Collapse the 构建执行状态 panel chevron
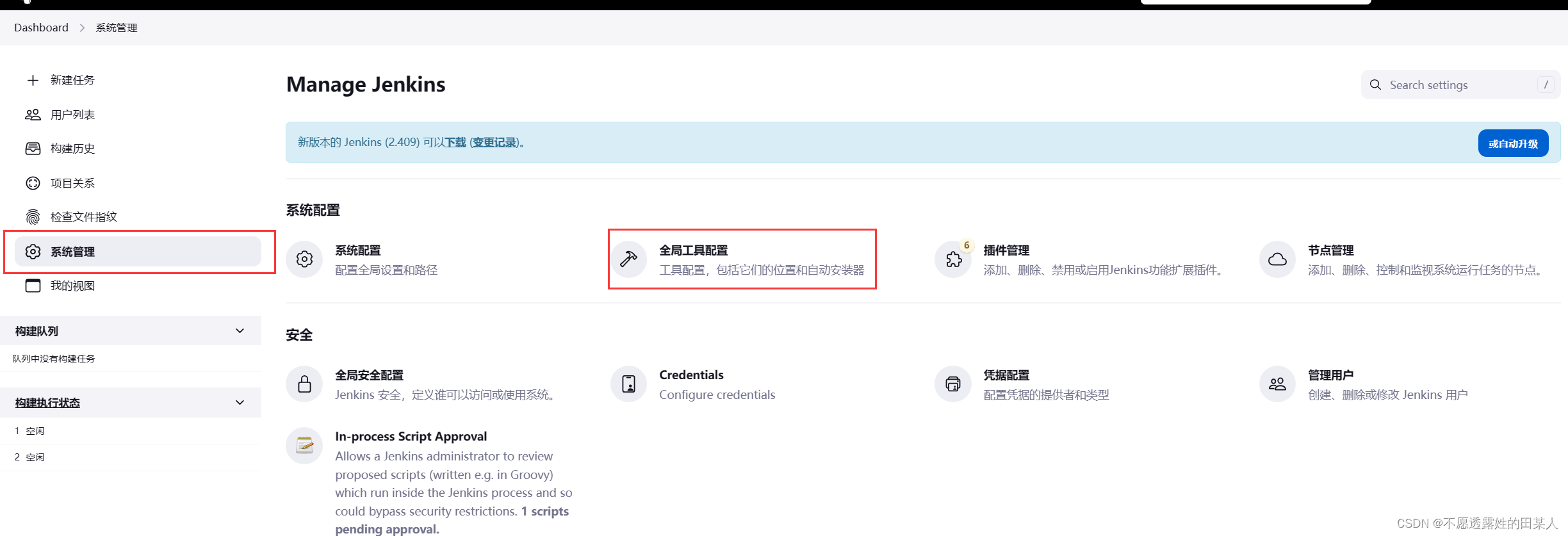 pos(240,403)
